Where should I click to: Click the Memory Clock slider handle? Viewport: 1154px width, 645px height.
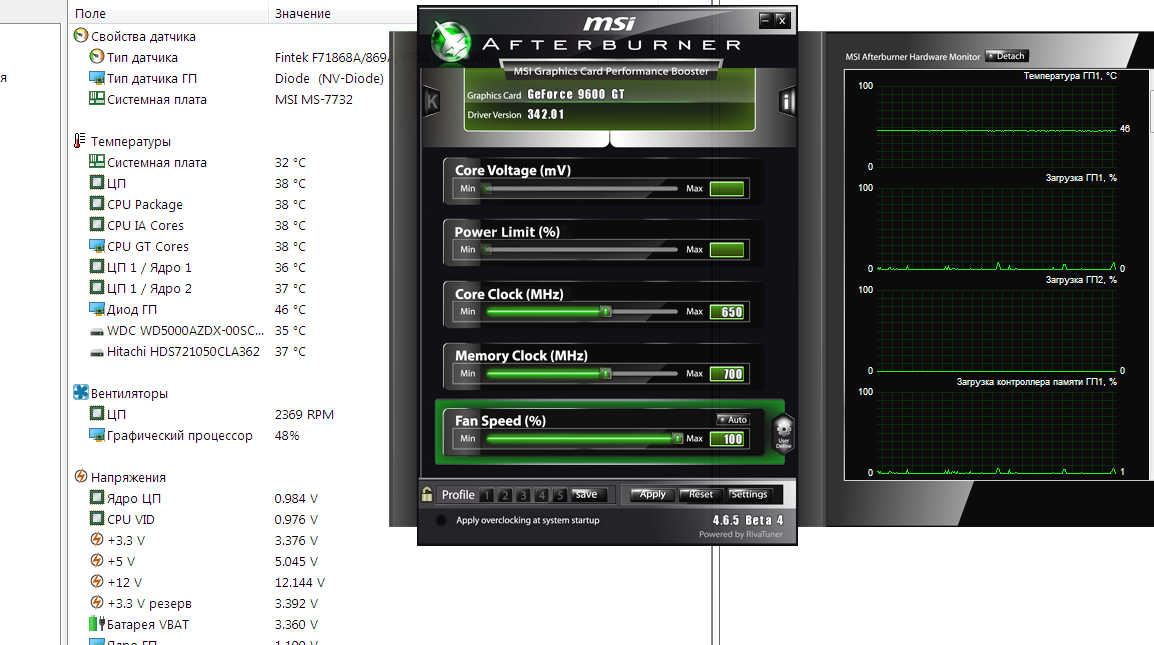coord(606,373)
